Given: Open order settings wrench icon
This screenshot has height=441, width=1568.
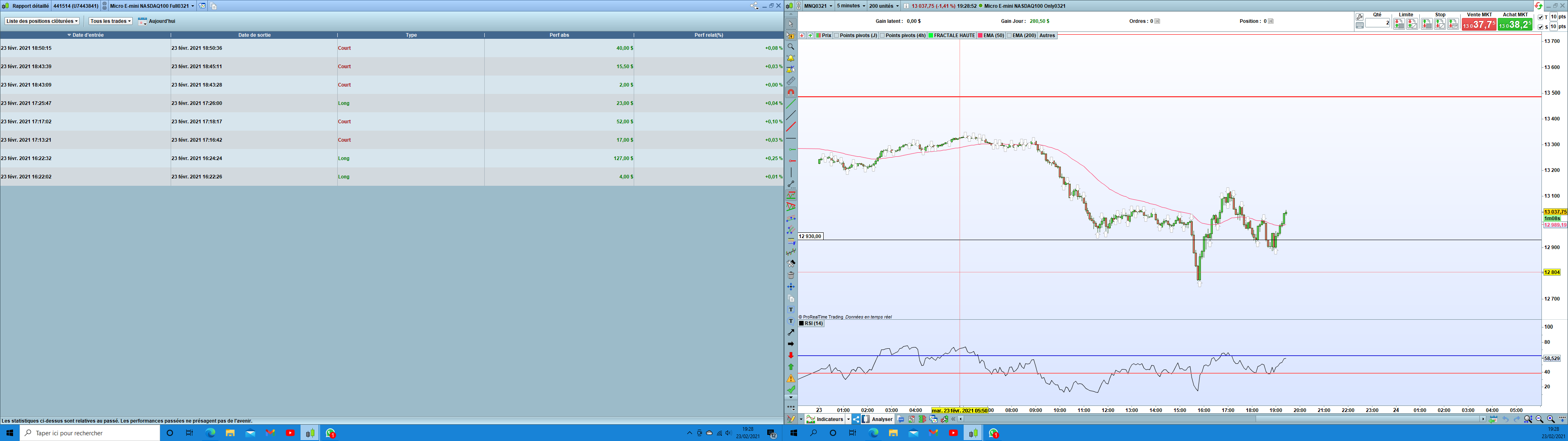Looking at the screenshot, I should 1359,17.
